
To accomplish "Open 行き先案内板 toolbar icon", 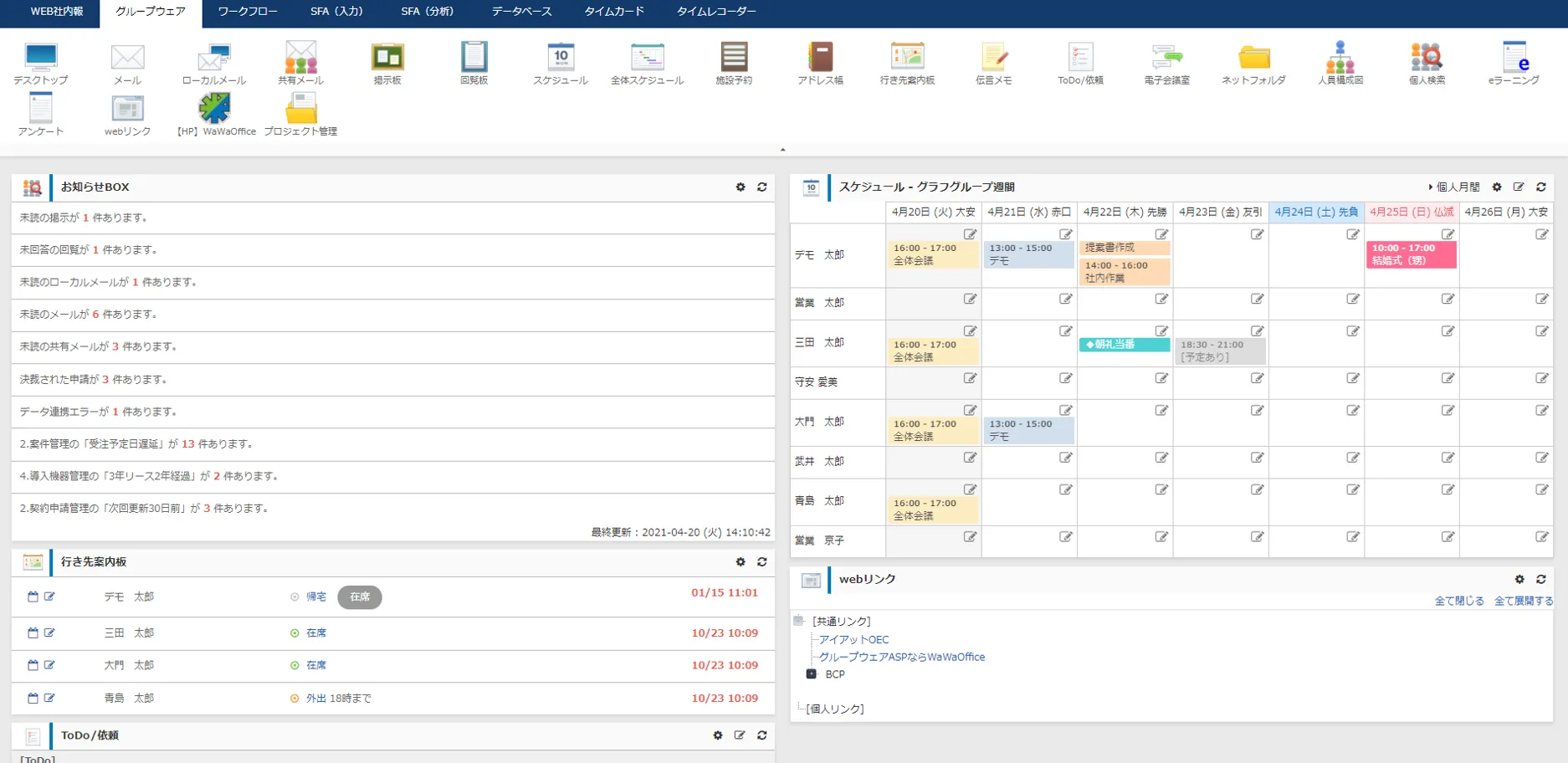I will (x=907, y=64).
